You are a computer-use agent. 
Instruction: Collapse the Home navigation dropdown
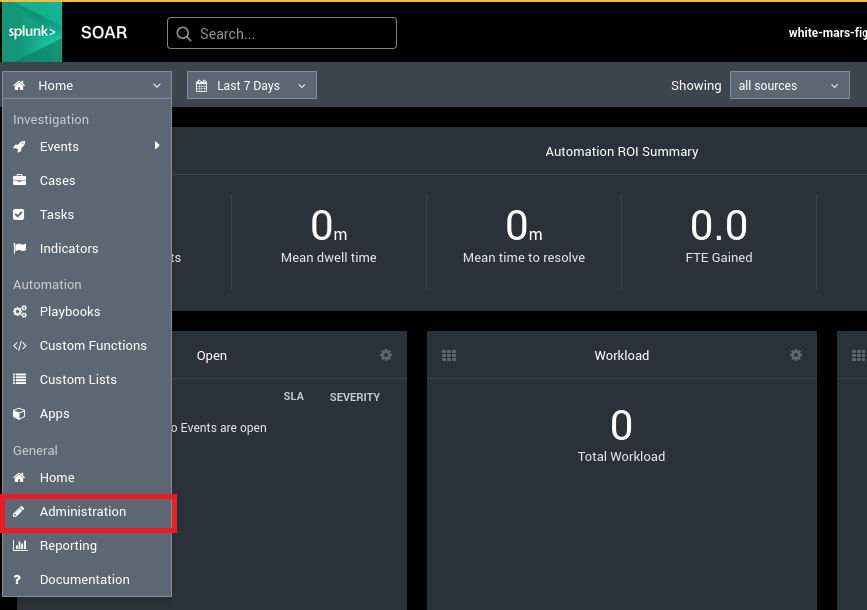point(87,86)
